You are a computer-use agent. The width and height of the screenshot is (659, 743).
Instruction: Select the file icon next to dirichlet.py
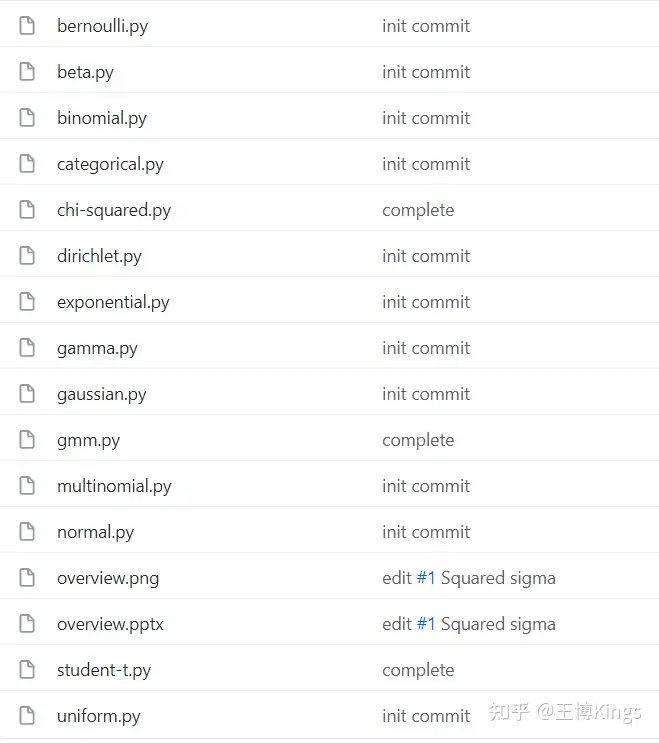point(27,255)
